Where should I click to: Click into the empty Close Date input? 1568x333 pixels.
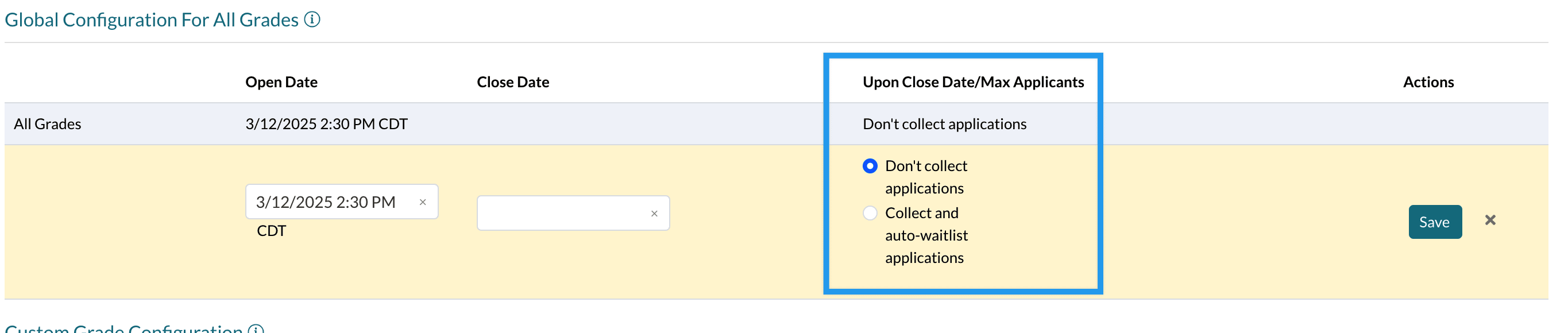560,214
